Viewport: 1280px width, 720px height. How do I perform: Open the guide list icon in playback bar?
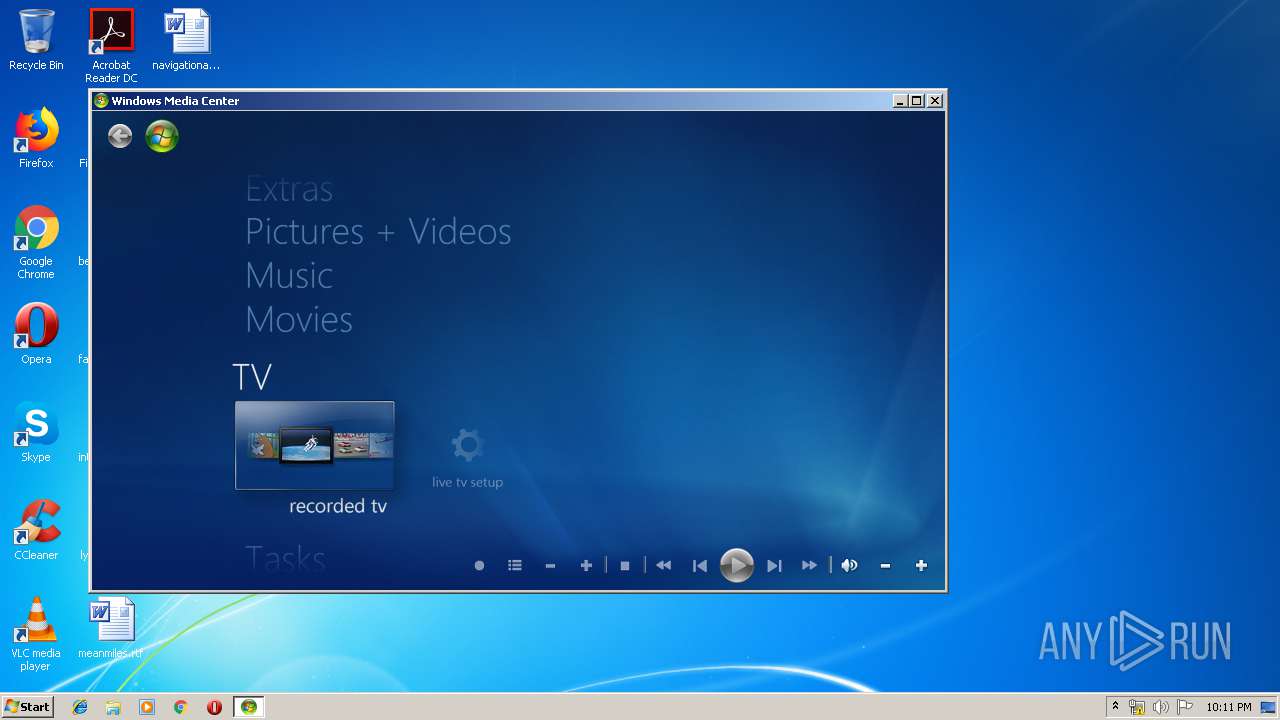pyautogui.click(x=515, y=566)
